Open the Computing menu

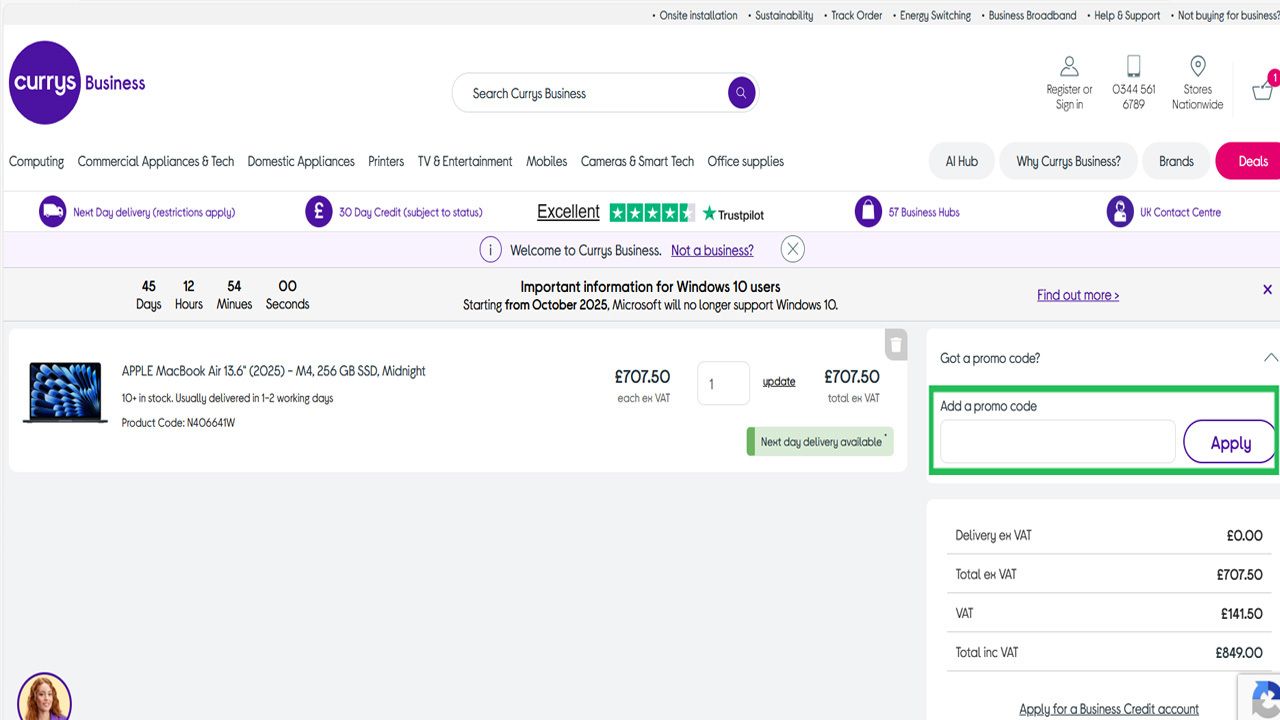click(x=36, y=161)
